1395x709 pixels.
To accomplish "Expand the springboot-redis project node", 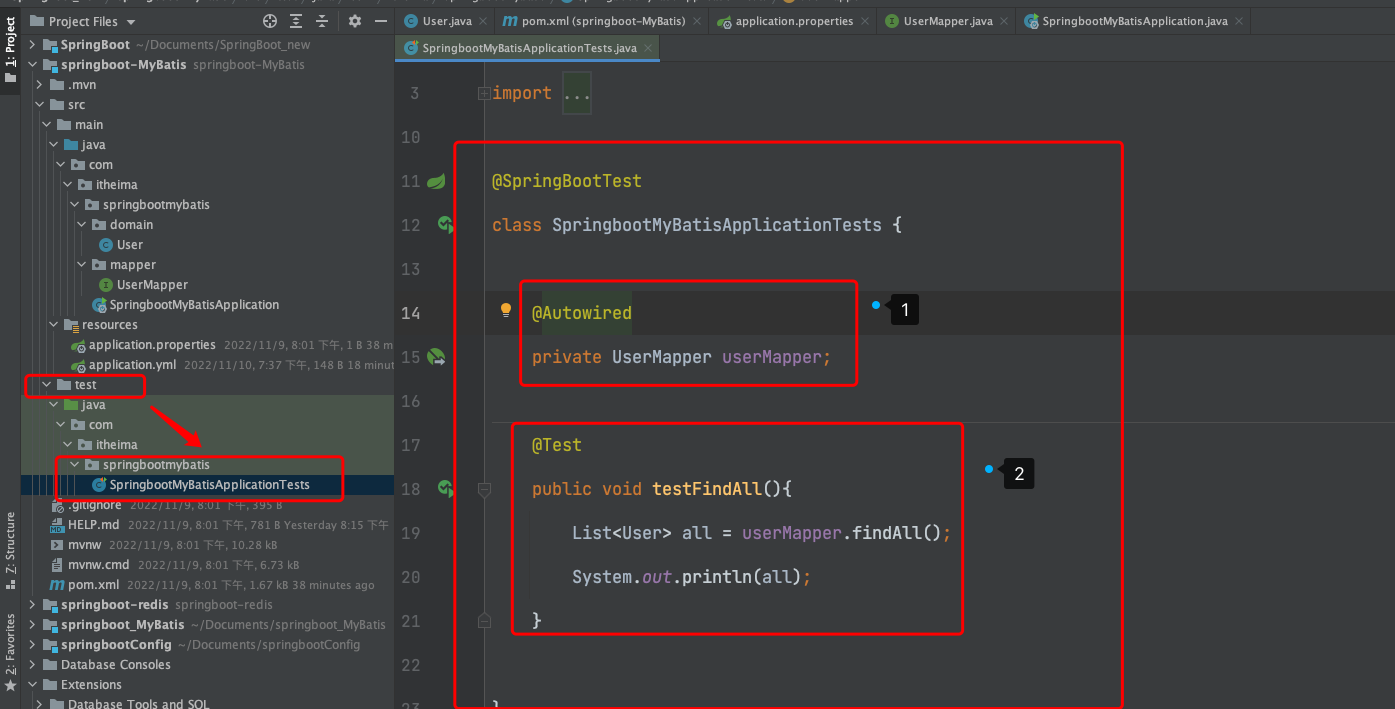I will 33,605.
